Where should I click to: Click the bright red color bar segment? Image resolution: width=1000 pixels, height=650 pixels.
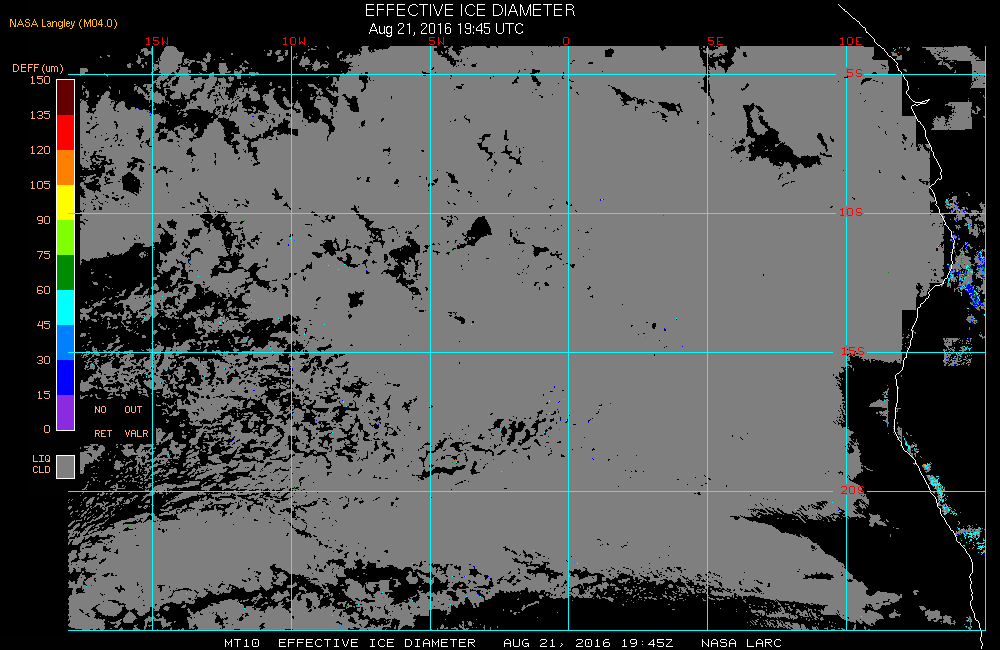[66, 132]
